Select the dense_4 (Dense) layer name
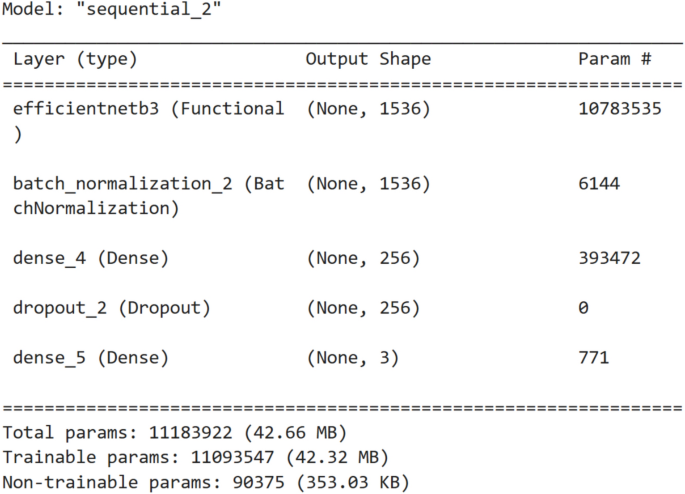Image resolution: width=685 pixels, height=494 pixels. pos(91,259)
